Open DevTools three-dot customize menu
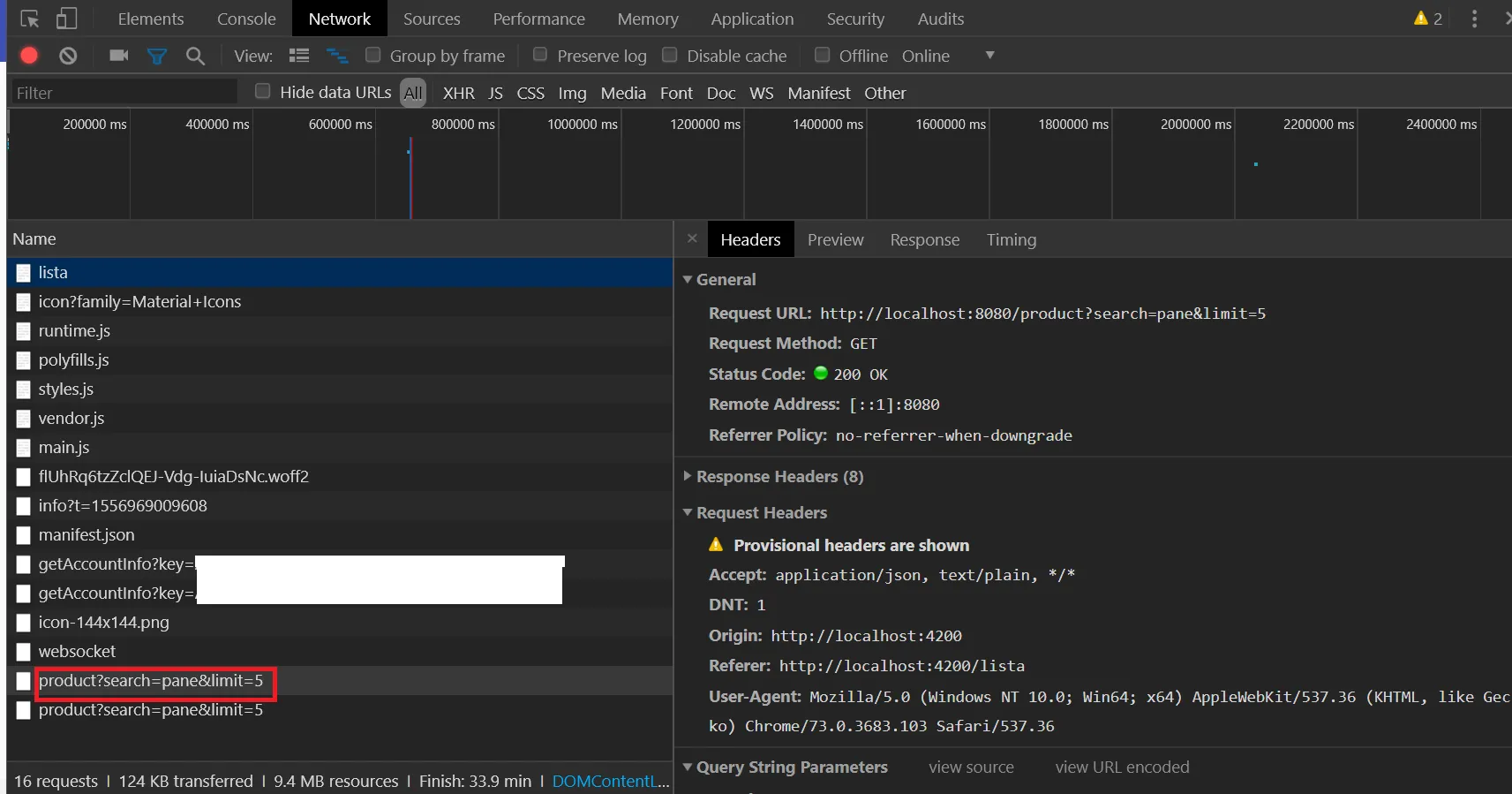 coord(1474,19)
